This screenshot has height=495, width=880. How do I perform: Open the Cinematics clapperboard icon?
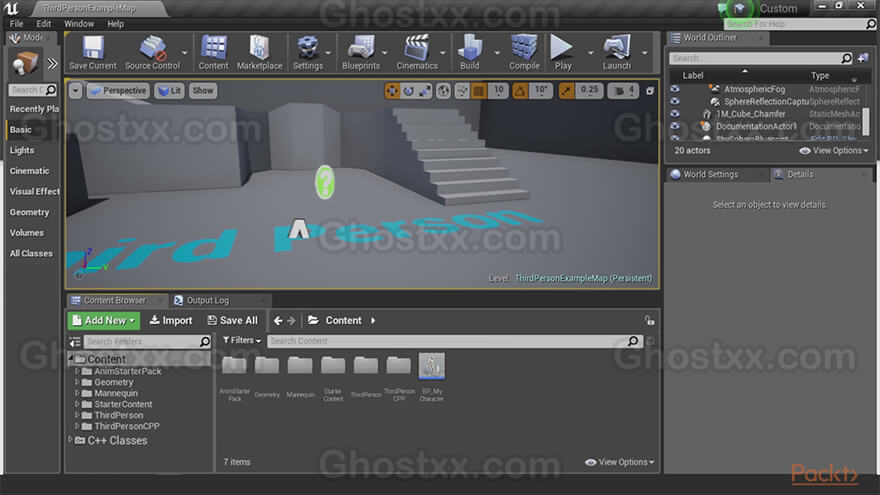point(417,52)
